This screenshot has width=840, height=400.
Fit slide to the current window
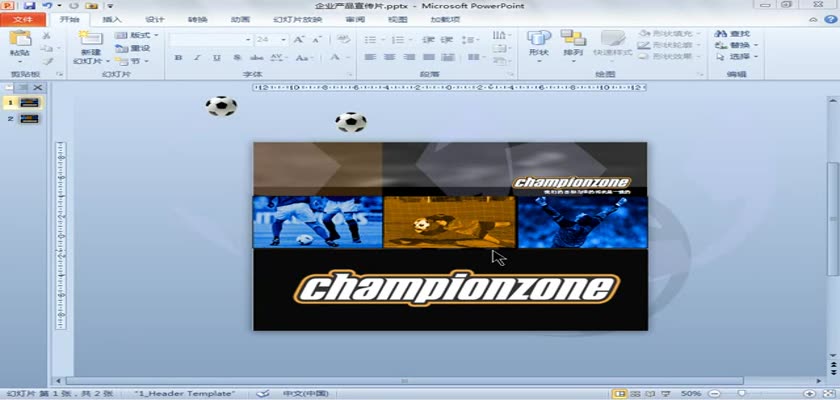tap(828, 394)
